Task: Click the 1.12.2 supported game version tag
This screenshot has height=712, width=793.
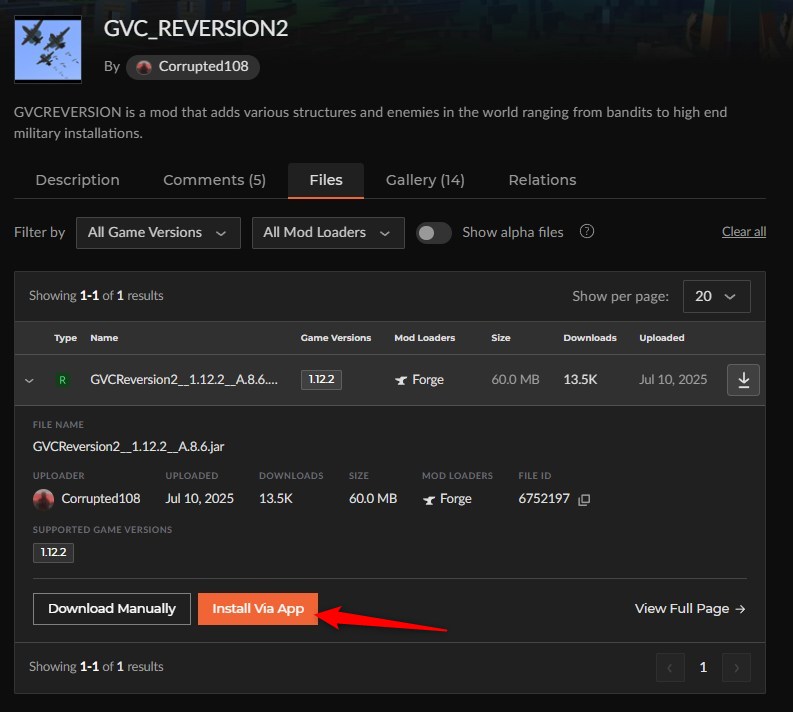Action: [x=53, y=553]
